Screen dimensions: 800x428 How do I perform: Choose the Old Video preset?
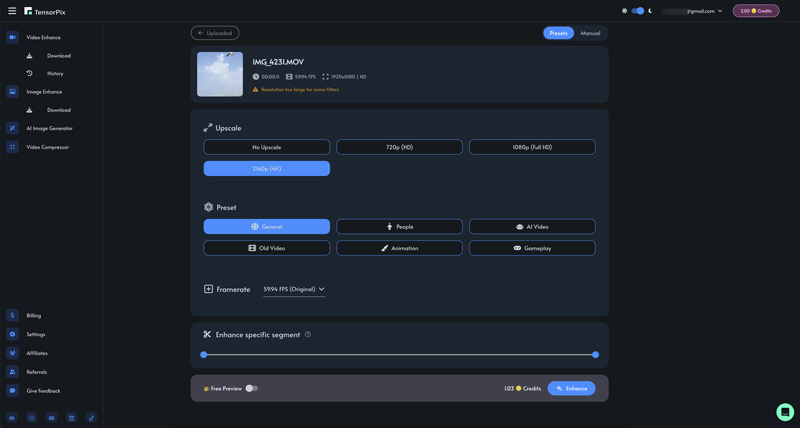coord(267,248)
